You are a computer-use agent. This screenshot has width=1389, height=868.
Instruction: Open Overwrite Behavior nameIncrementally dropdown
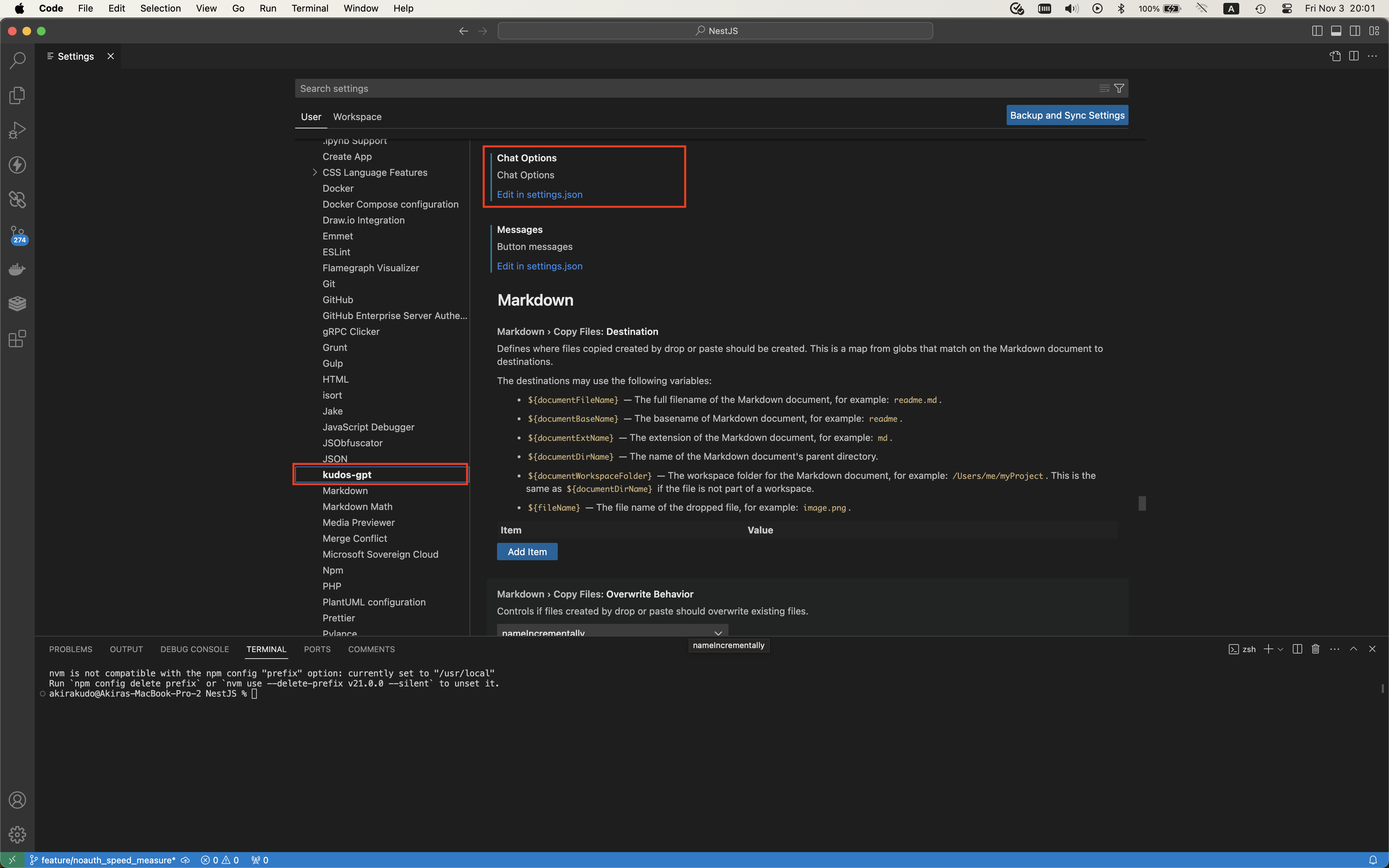[x=612, y=630]
